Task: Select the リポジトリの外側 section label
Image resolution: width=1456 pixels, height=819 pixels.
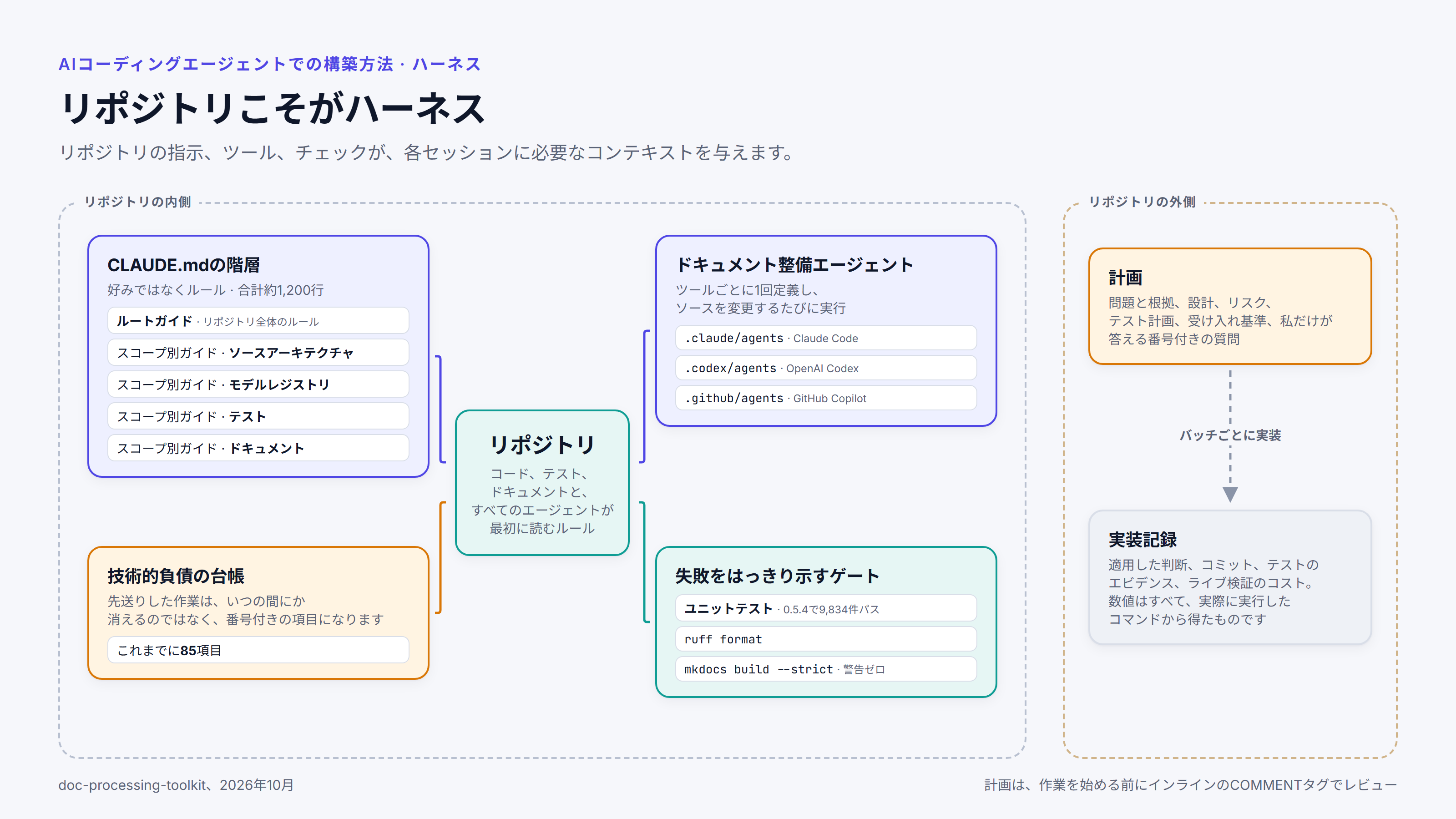Action: point(1143,202)
